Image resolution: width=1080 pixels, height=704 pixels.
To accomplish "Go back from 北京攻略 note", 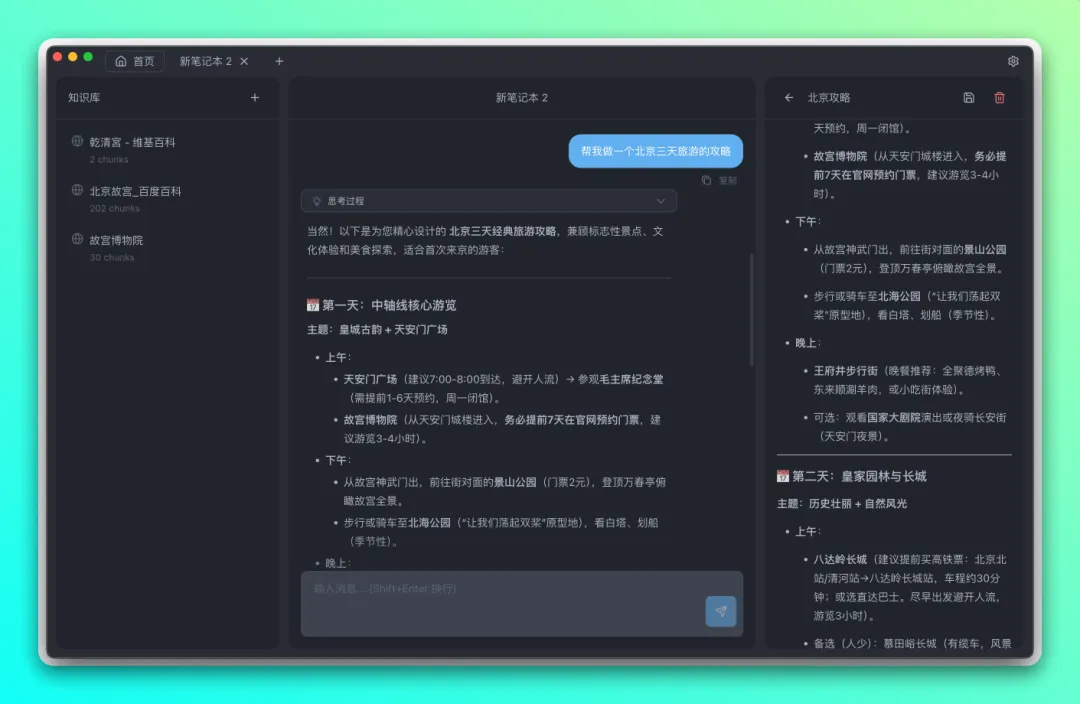I will pos(789,98).
